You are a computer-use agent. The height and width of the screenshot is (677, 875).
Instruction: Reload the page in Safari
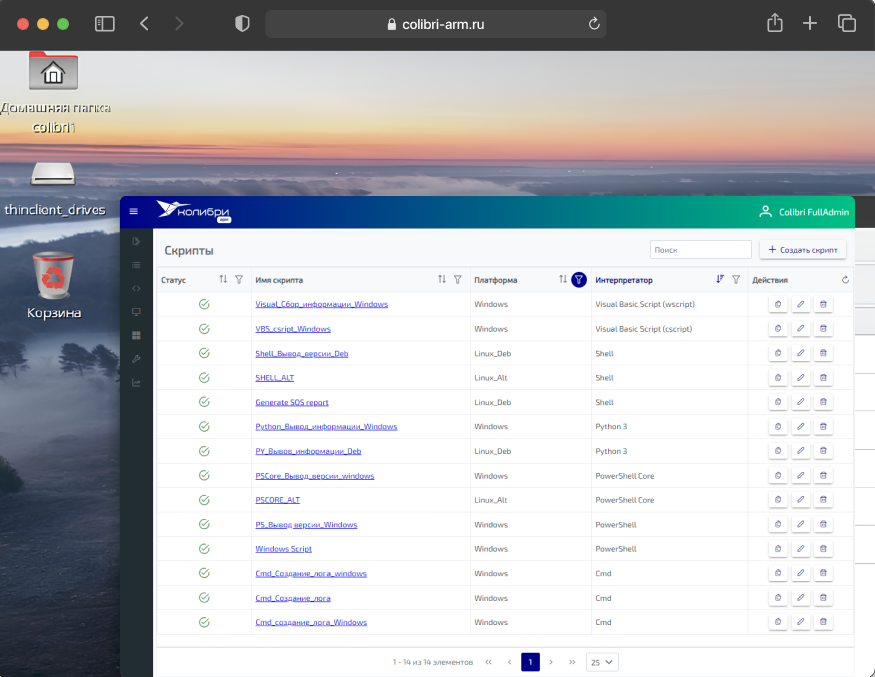point(594,23)
